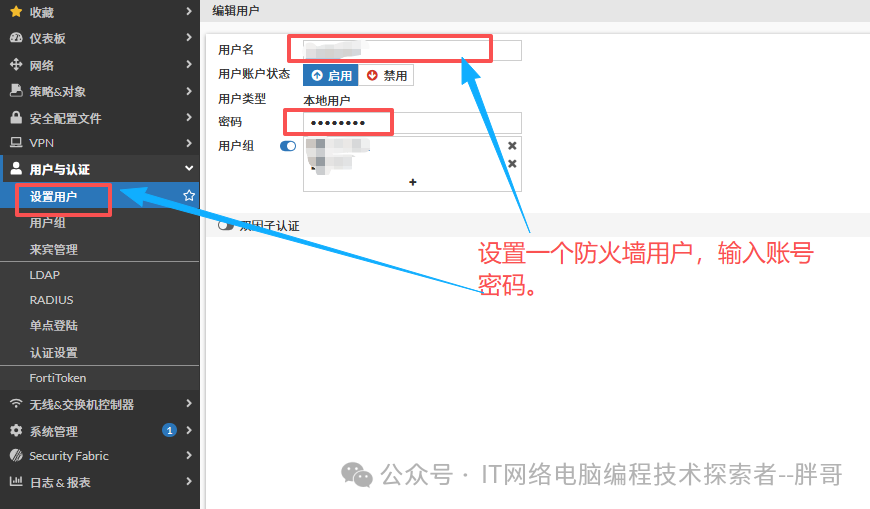Click inside the 用户名 input field
The height and width of the screenshot is (509, 870).
pos(412,50)
